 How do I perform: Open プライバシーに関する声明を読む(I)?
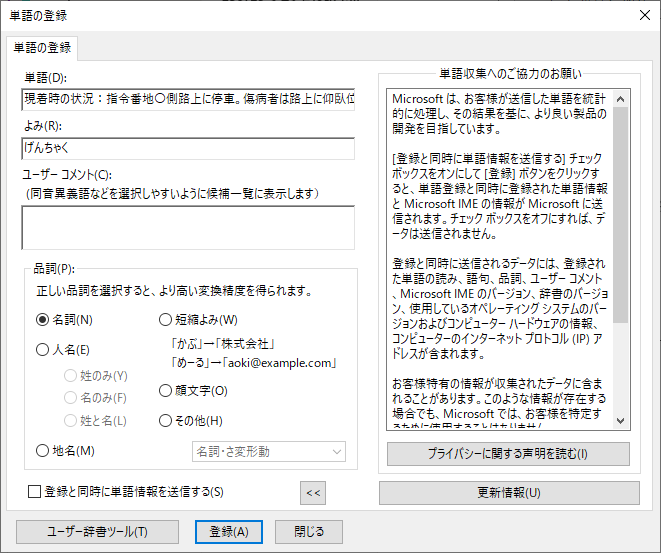[509, 454]
